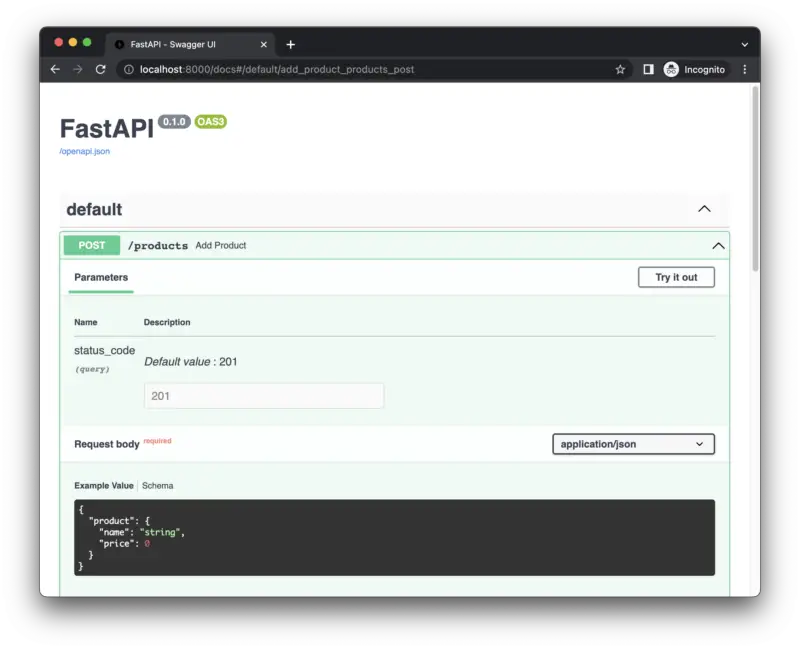Switch to the Schema tab
Viewport: 800px width, 649px height.
[158, 486]
